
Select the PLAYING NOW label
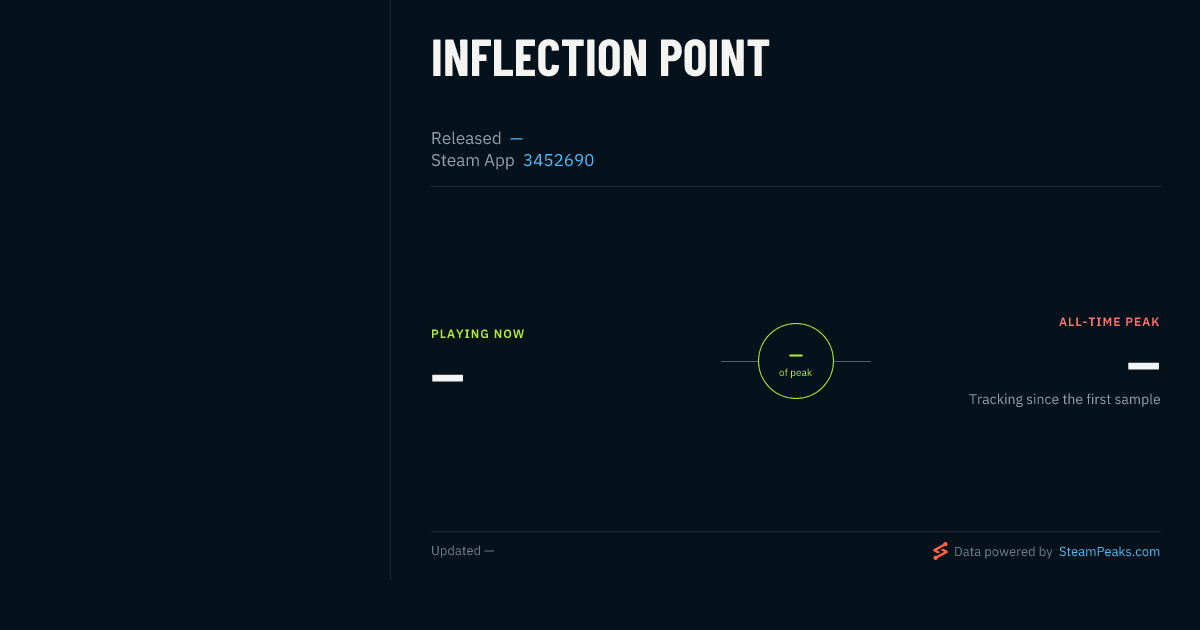[x=478, y=334]
